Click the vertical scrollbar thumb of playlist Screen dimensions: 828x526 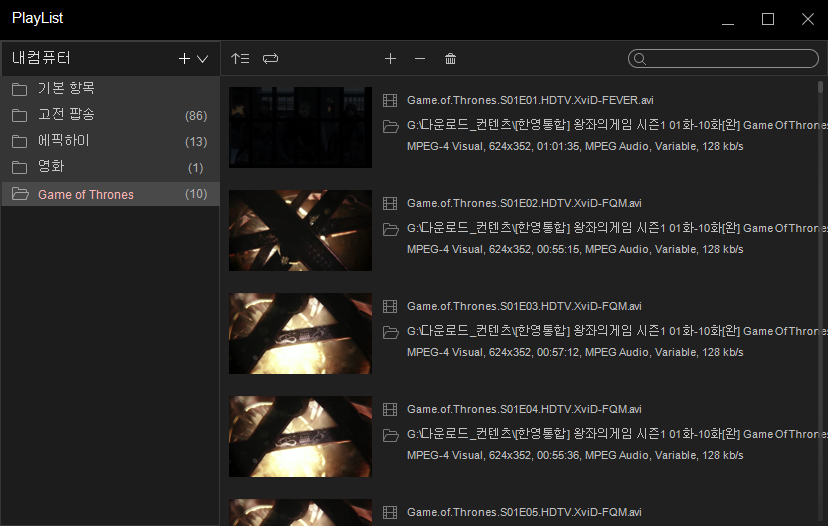820,87
